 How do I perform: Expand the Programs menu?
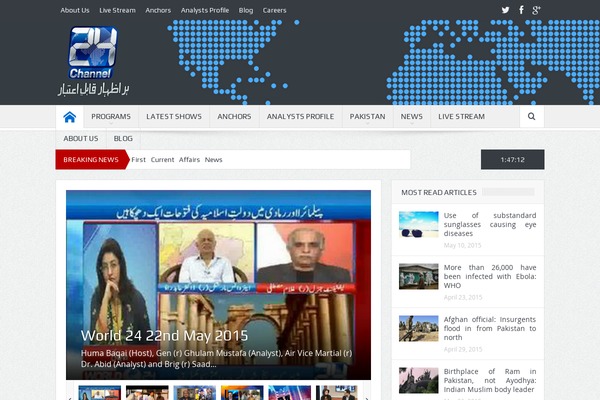tap(111, 117)
